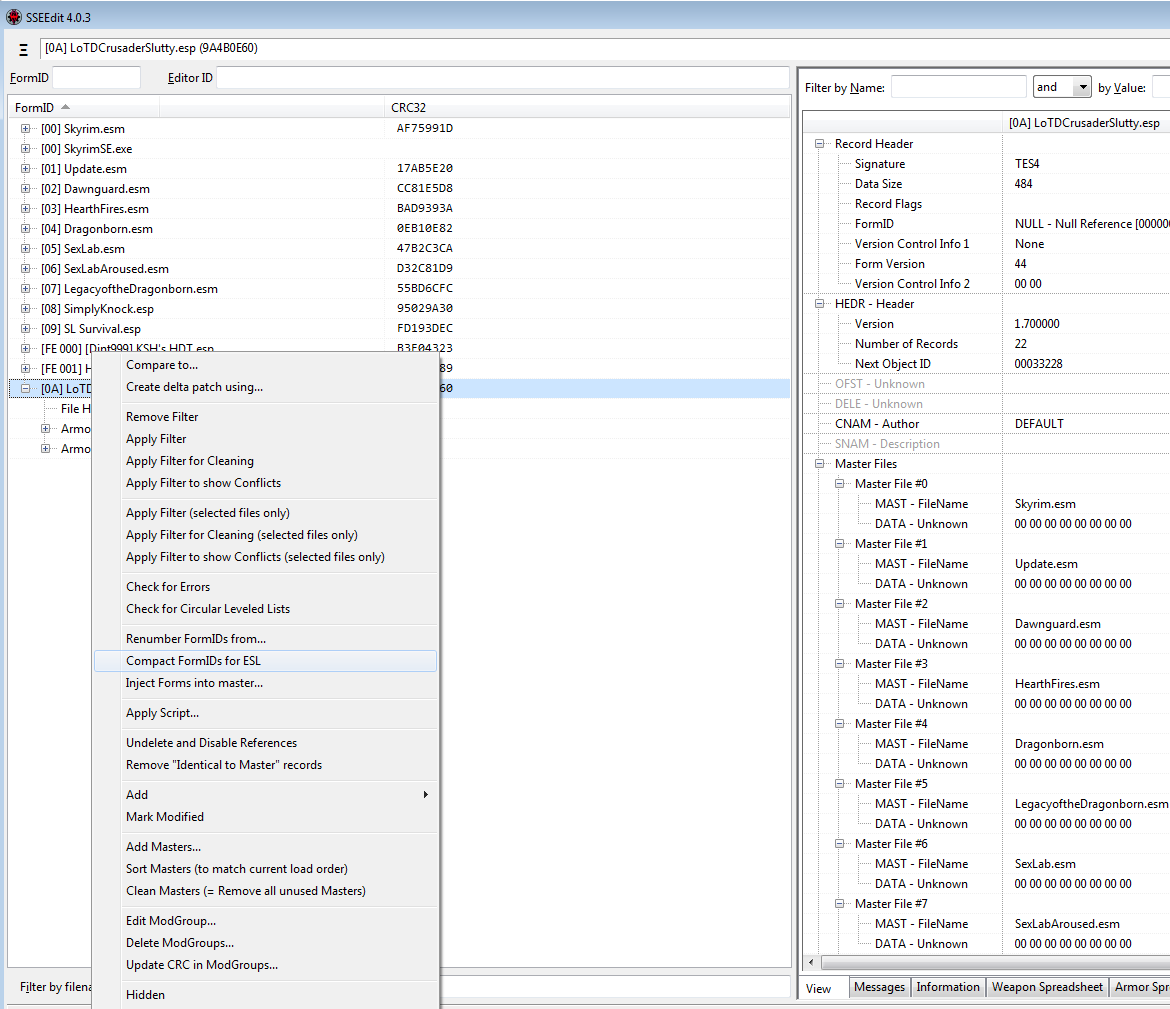Select the [00] SkyrimSE.exe row

(399, 149)
